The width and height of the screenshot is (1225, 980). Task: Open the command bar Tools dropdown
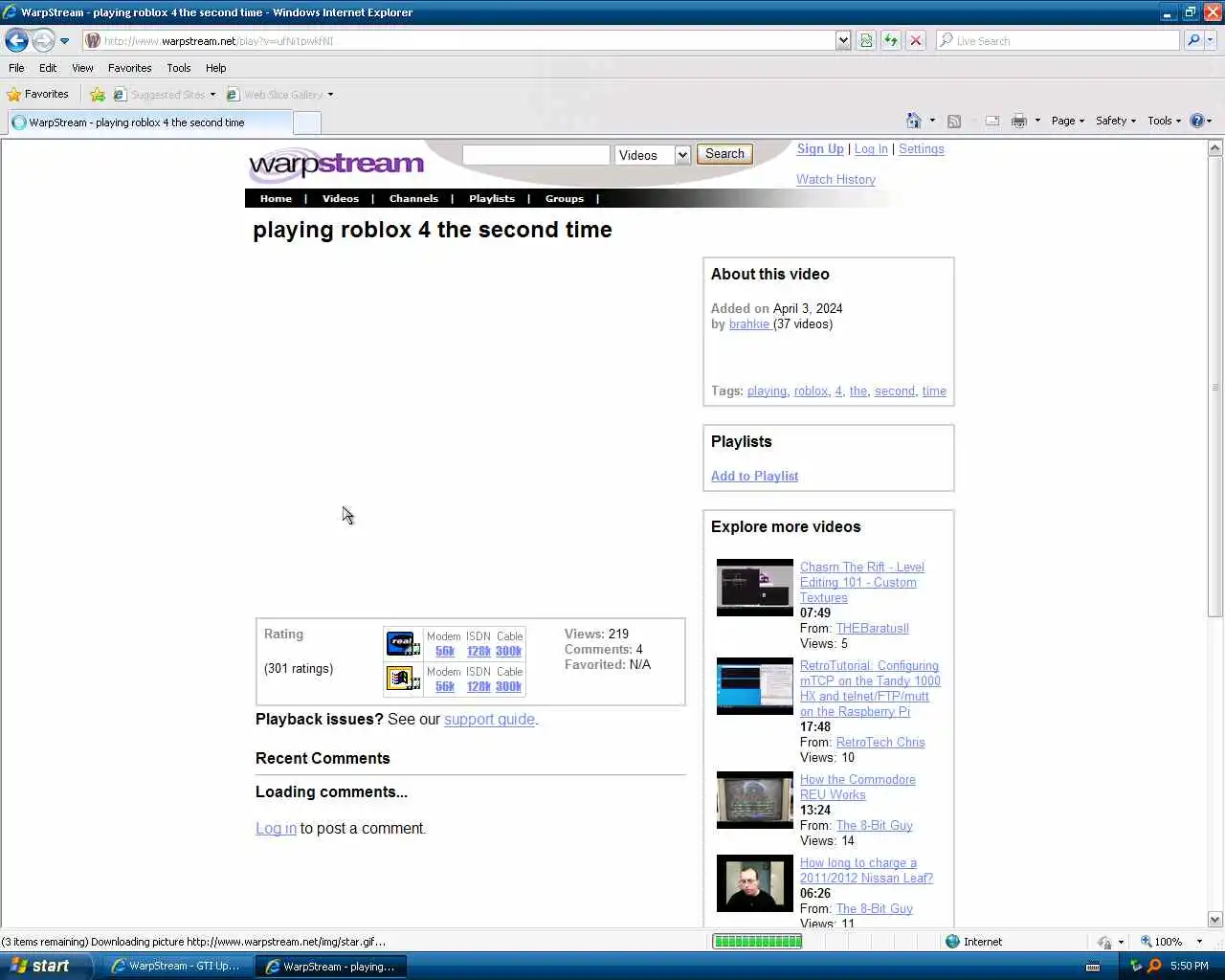coord(1164,121)
